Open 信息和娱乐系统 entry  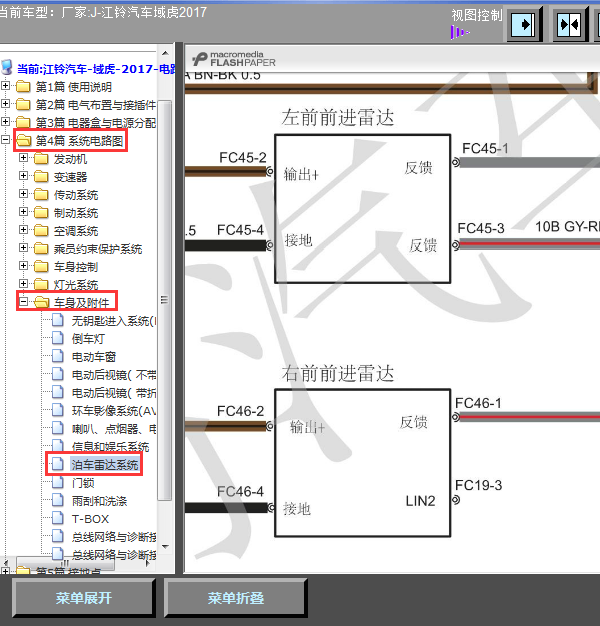111,447
